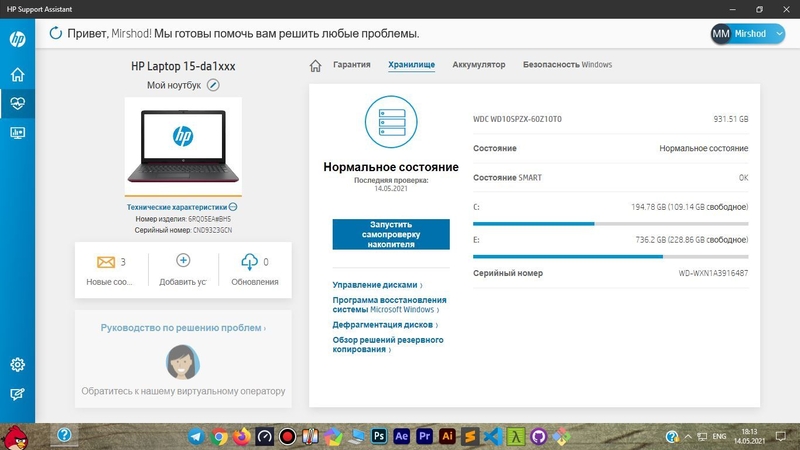800x450 pixels.
Task: Open Telegram from the taskbar
Action: [x=196, y=437]
